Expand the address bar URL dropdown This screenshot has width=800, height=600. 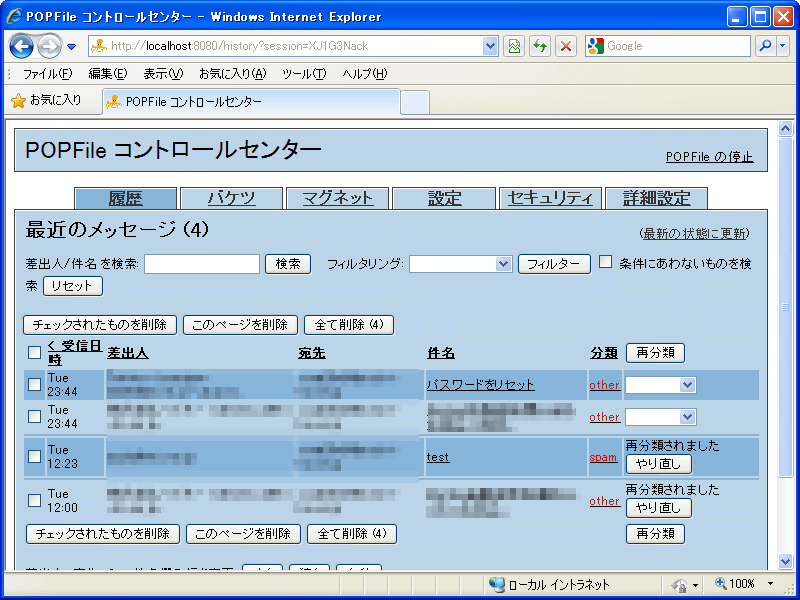pyautogui.click(x=490, y=46)
